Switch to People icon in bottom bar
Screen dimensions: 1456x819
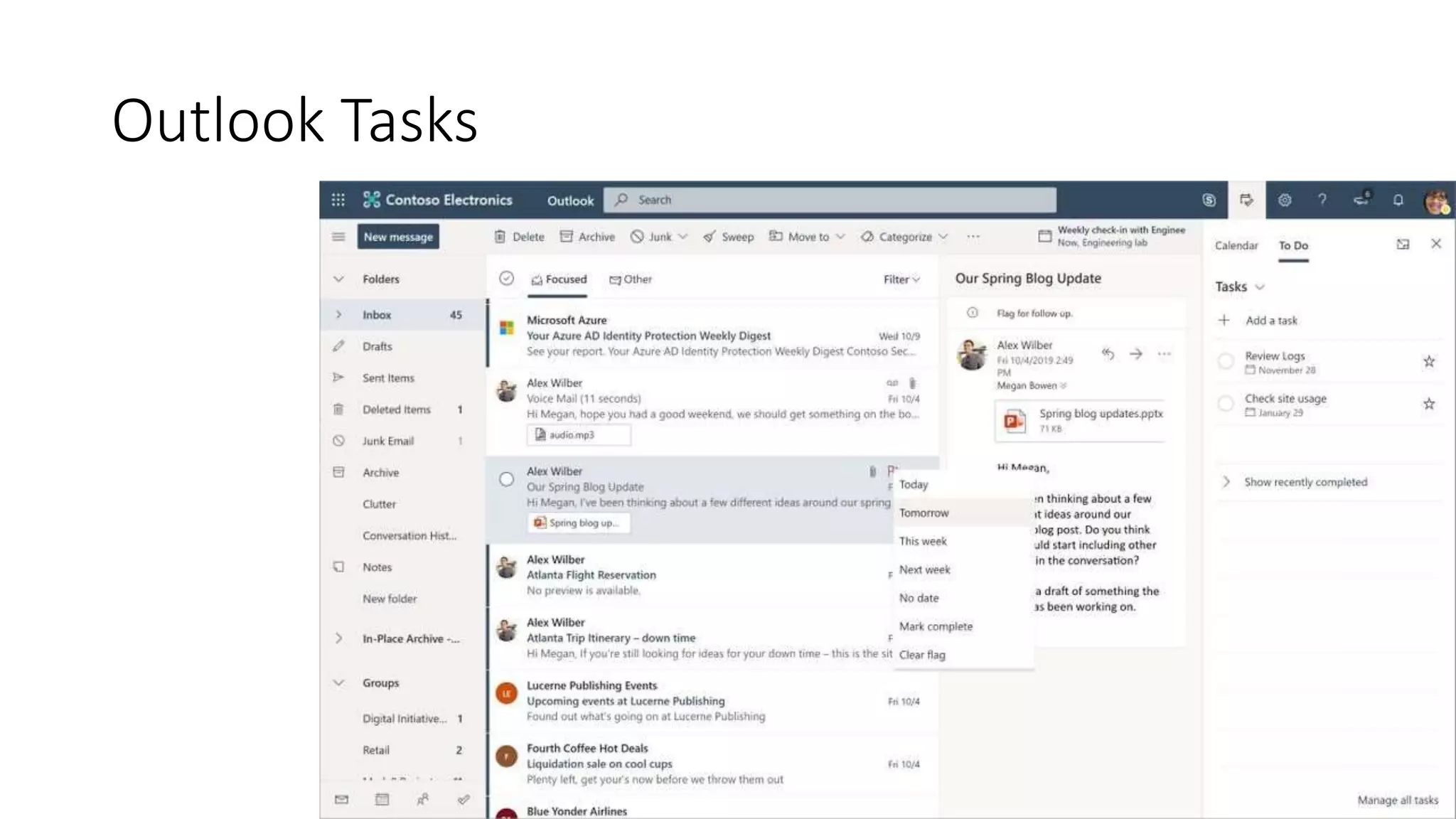pyautogui.click(x=423, y=800)
